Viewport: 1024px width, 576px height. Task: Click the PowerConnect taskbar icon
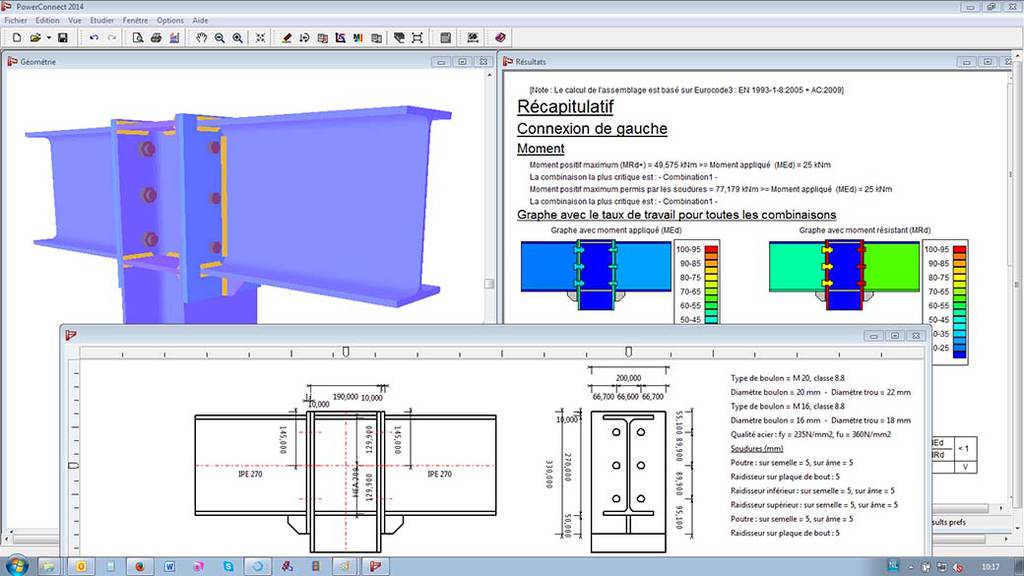click(375, 566)
